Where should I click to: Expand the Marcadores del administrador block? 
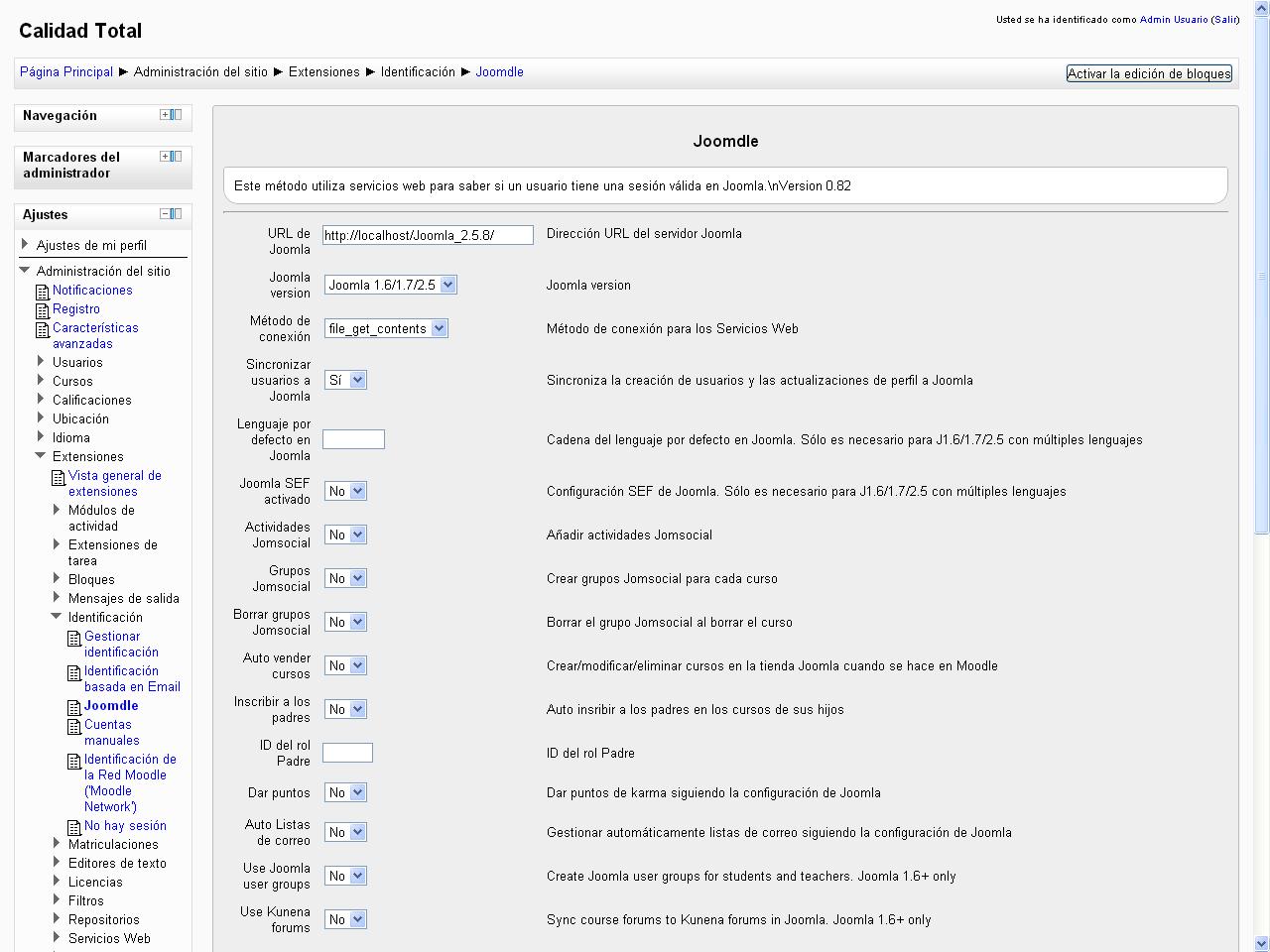click(166, 157)
